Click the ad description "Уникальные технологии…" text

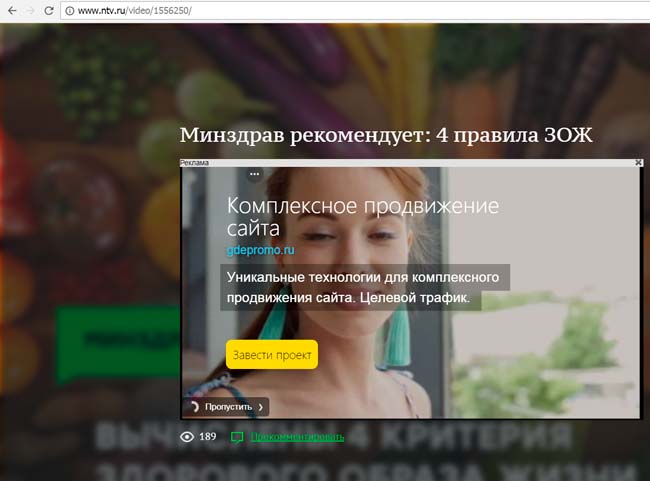pyautogui.click(x=365, y=287)
